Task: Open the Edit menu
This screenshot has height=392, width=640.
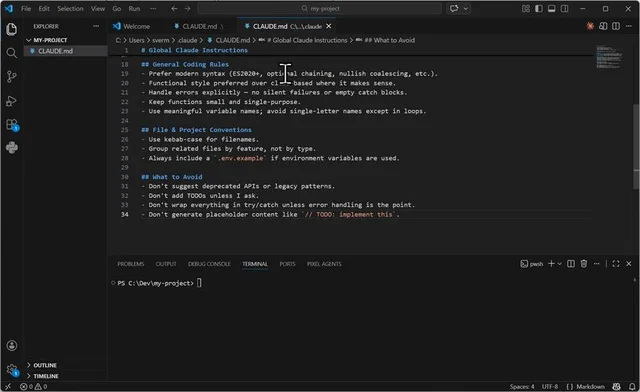Action: pyautogui.click(x=44, y=9)
